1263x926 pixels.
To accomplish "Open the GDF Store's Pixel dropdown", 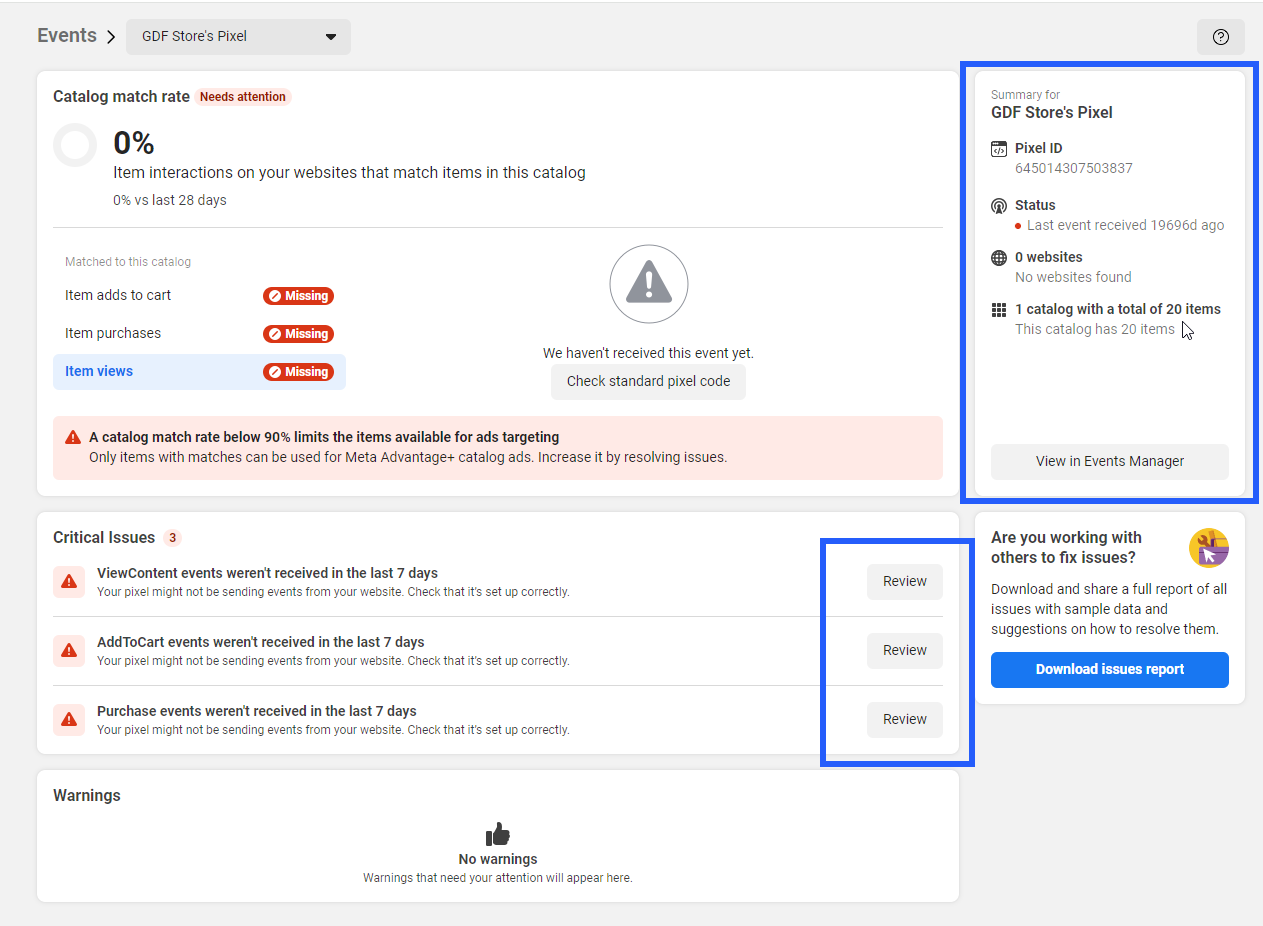I will click(238, 36).
